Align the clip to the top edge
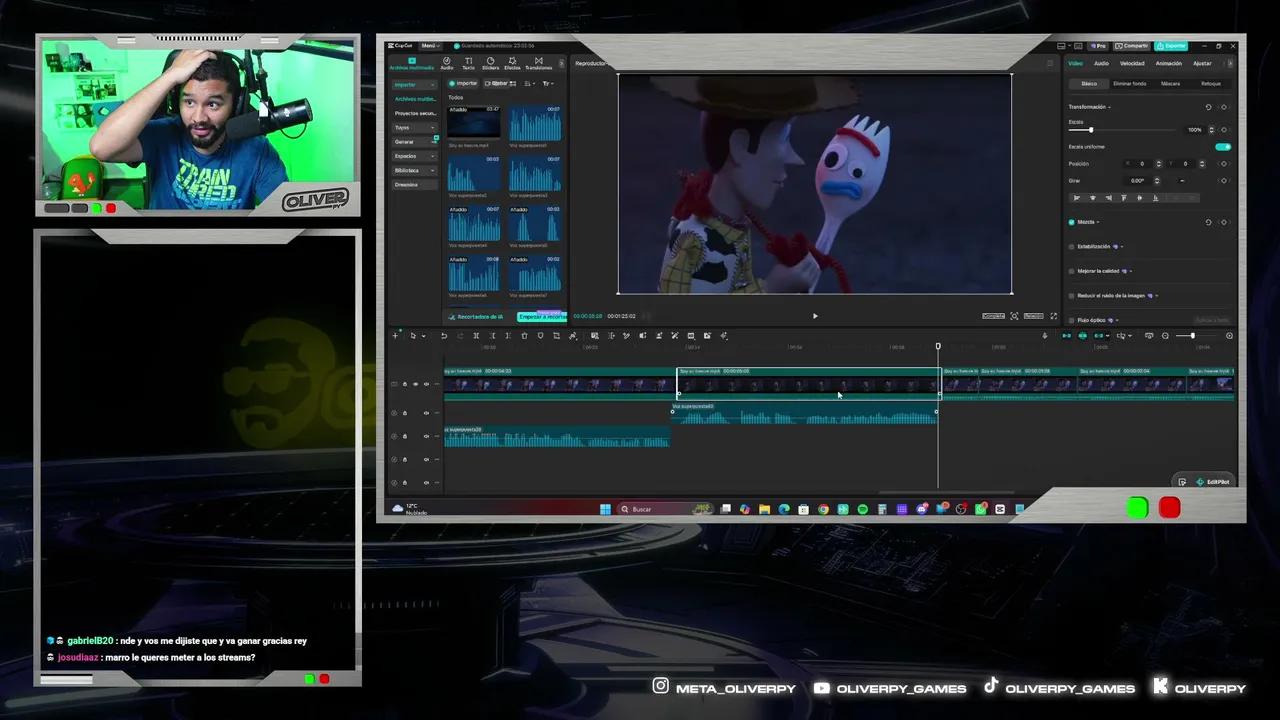This screenshot has height=720, width=1280. [x=1124, y=198]
